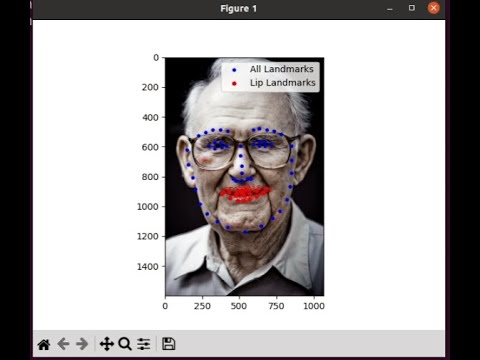Activate the Zoom to rectangle tool
Image resolution: width=480 pixels, height=360 pixels.
click(x=125, y=344)
